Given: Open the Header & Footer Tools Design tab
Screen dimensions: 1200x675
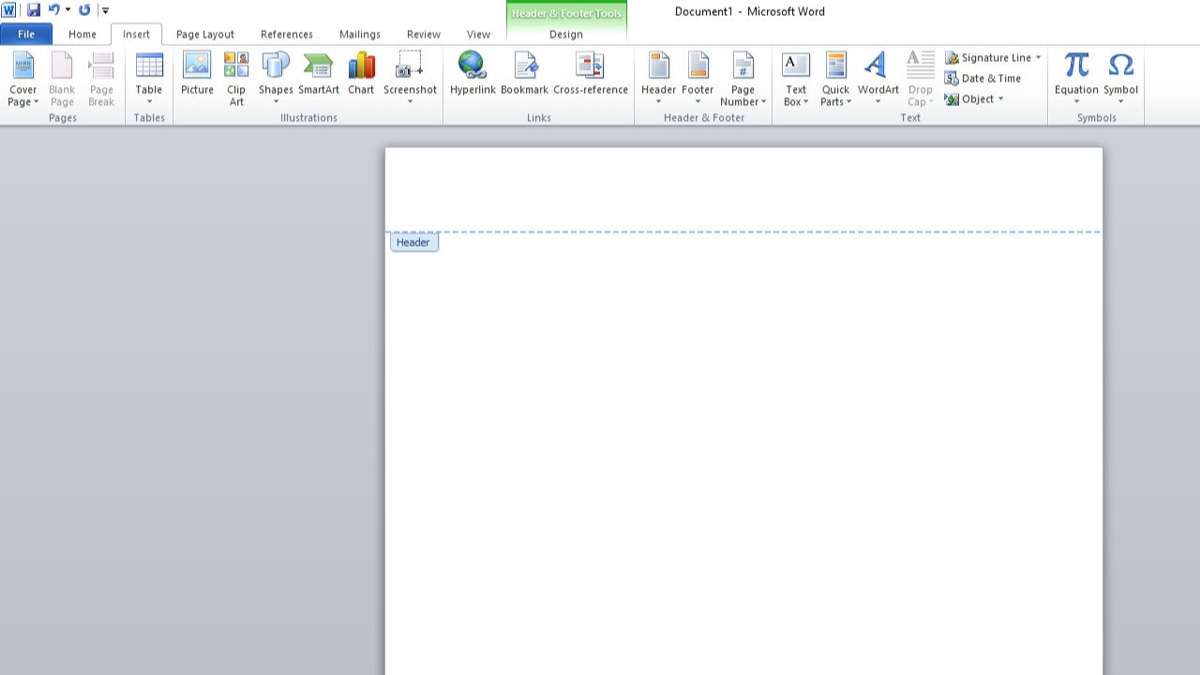Looking at the screenshot, I should (x=565, y=33).
